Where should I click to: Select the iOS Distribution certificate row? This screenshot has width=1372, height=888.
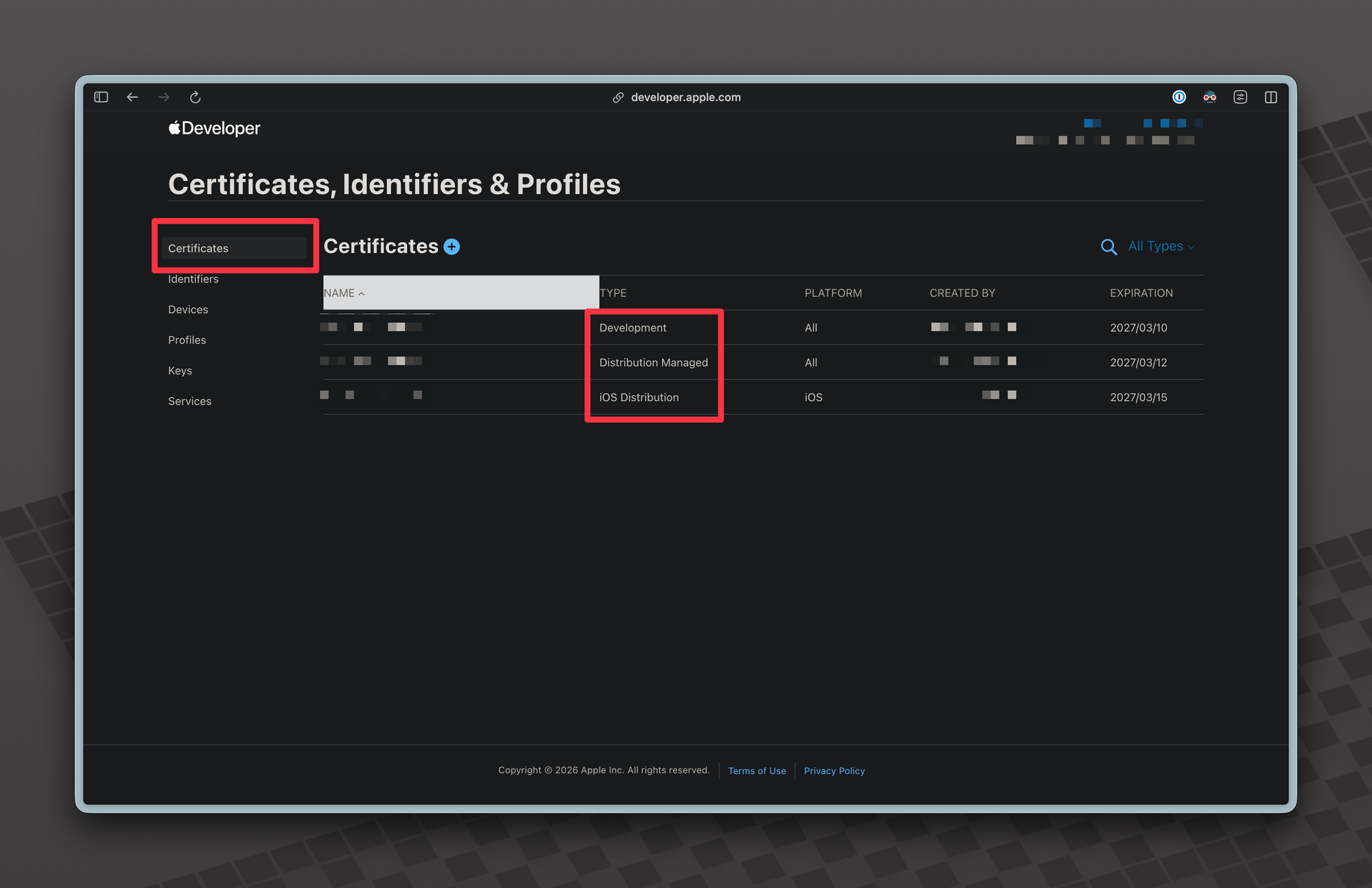[639, 397]
